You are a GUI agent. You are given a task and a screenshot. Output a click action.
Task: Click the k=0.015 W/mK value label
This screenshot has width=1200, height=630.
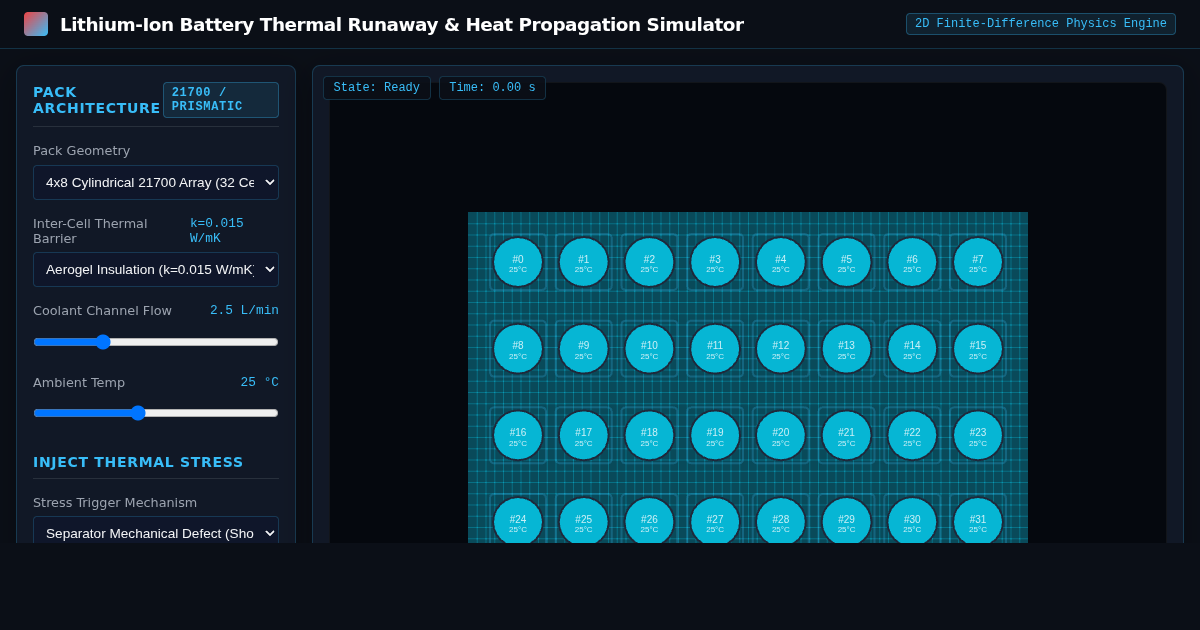click(217, 231)
